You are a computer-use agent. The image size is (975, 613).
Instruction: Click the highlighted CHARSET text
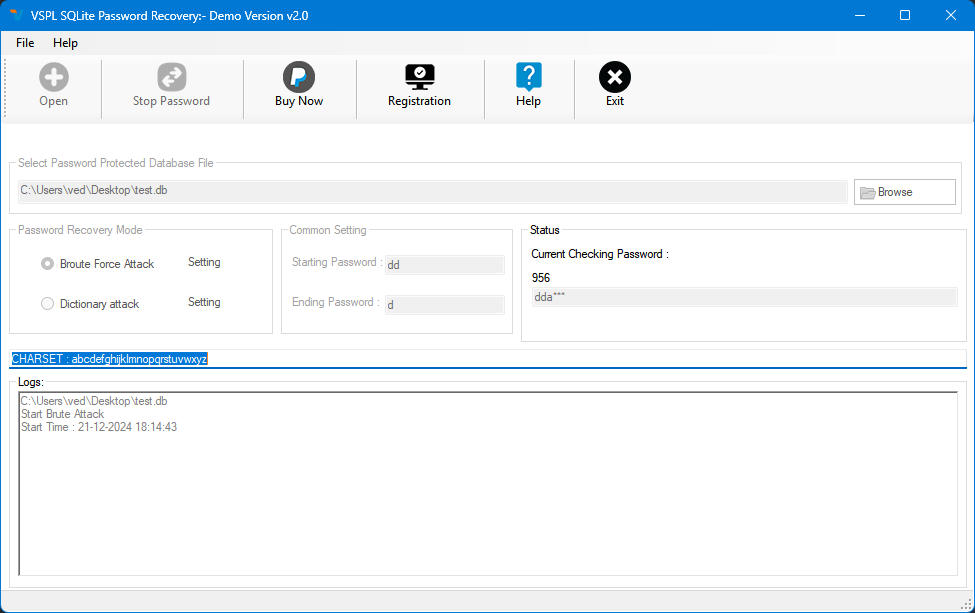click(109, 359)
